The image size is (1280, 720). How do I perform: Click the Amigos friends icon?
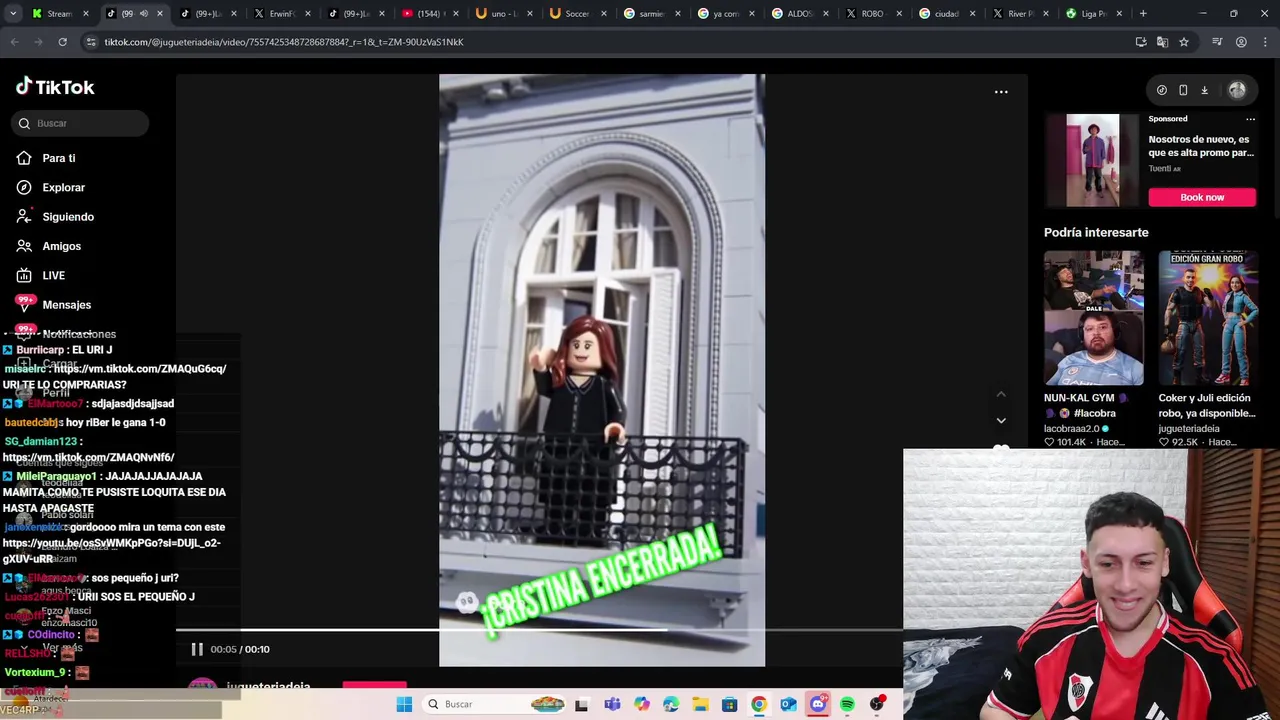[24, 246]
